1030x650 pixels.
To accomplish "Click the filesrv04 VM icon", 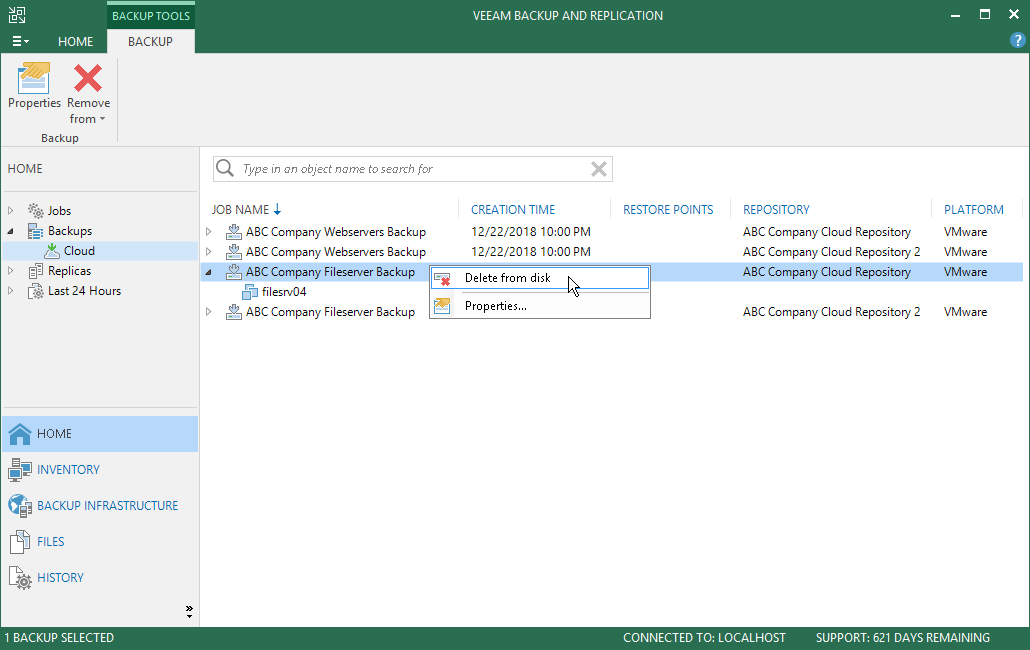I will [x=250, y=292].
